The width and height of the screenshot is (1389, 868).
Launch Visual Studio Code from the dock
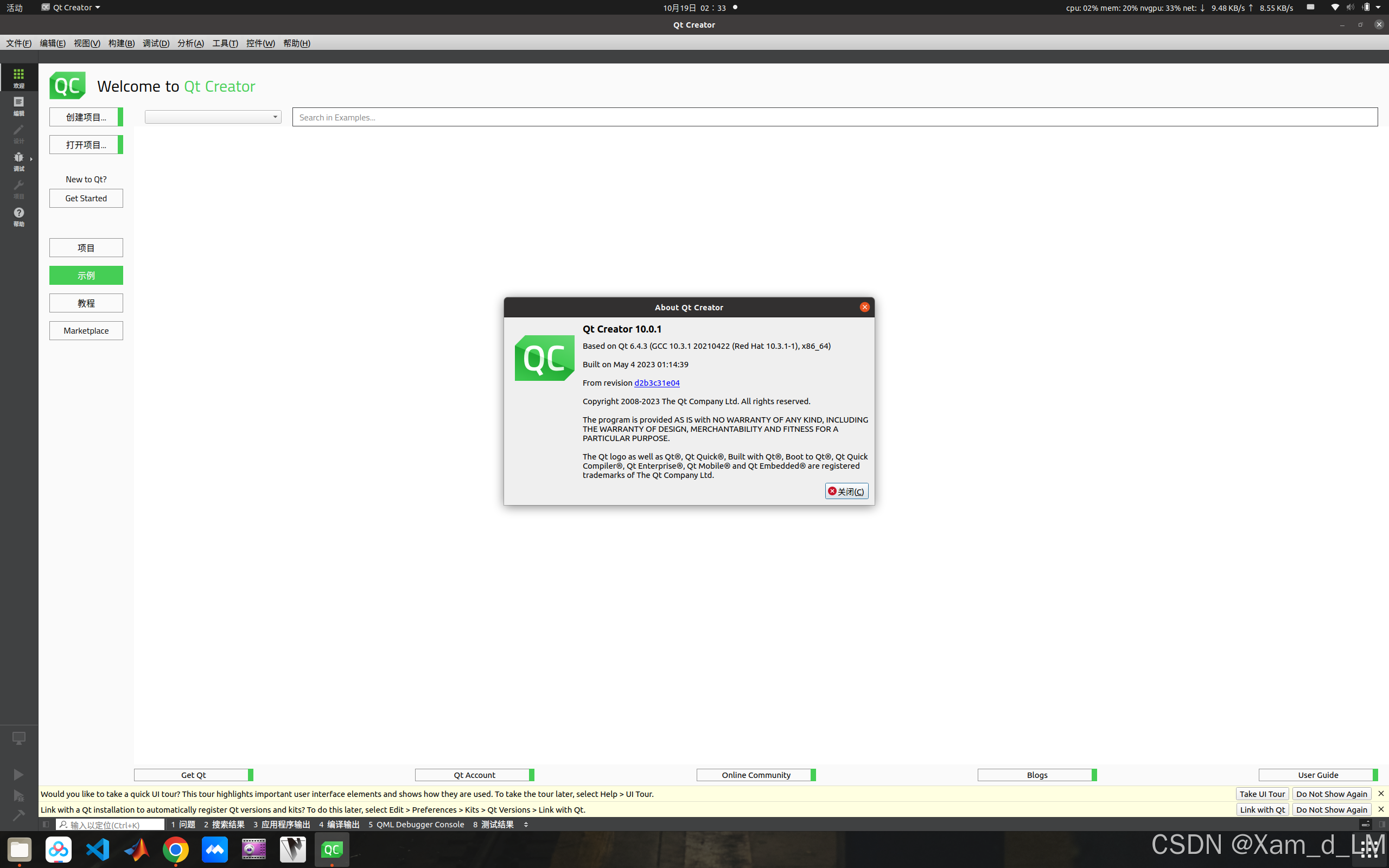pos(98,850)
